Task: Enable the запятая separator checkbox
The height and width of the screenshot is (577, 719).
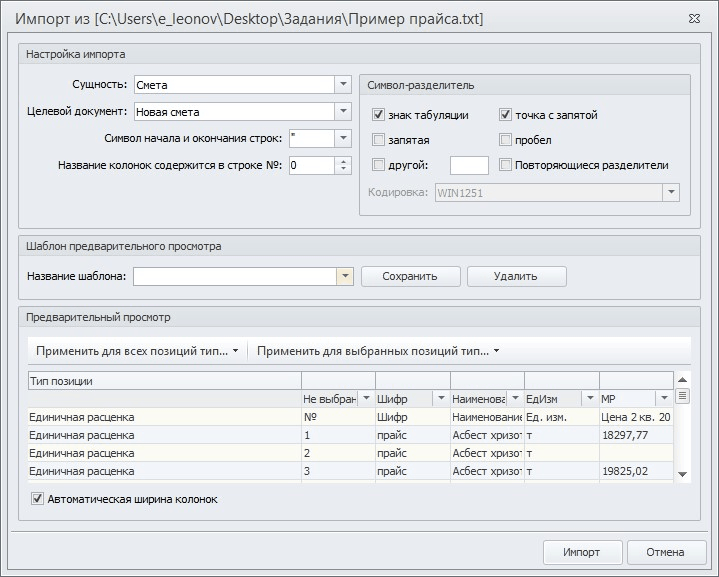Action: [379, 140]
